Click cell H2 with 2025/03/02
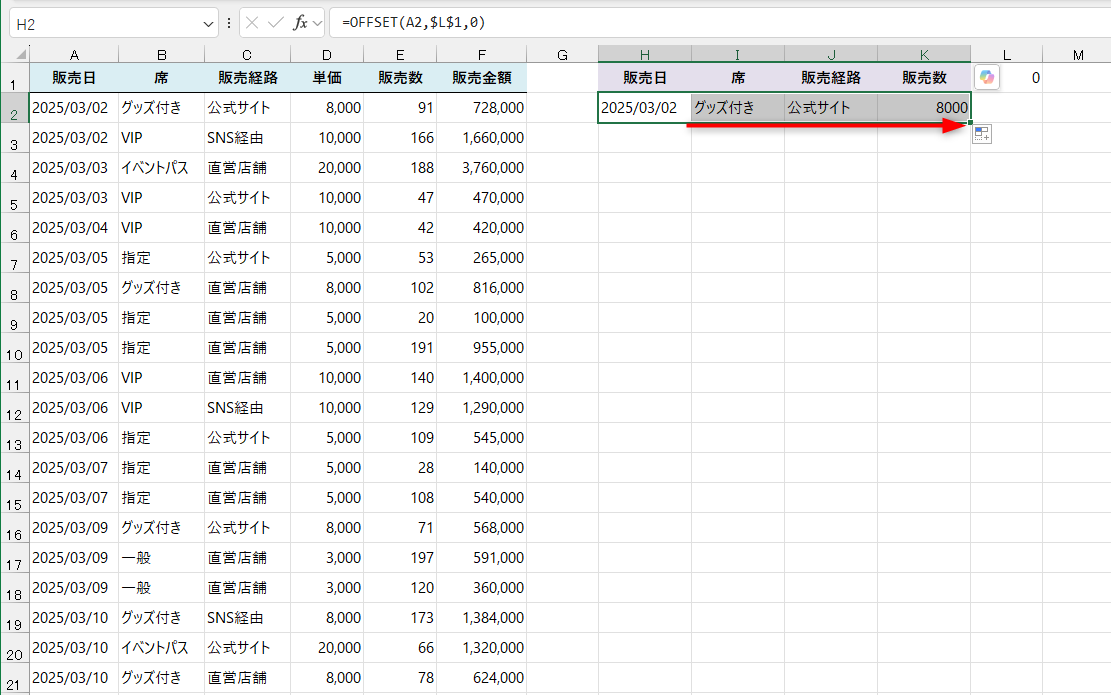1111x695 pixels. [x=645, y=108]
